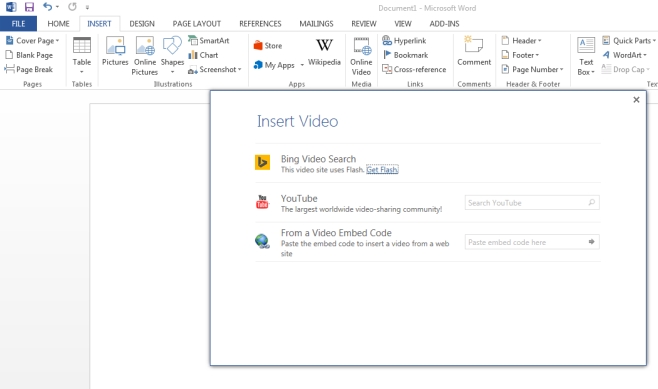Open the Customize Quick Access Toolbar arrow
This screenshot has height=389, width=658.
87,7
